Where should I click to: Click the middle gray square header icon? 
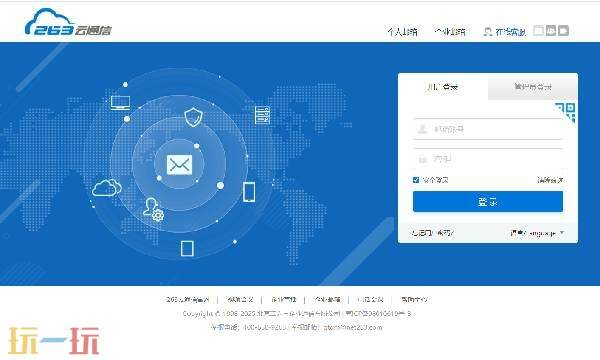(x=551, y=30)
